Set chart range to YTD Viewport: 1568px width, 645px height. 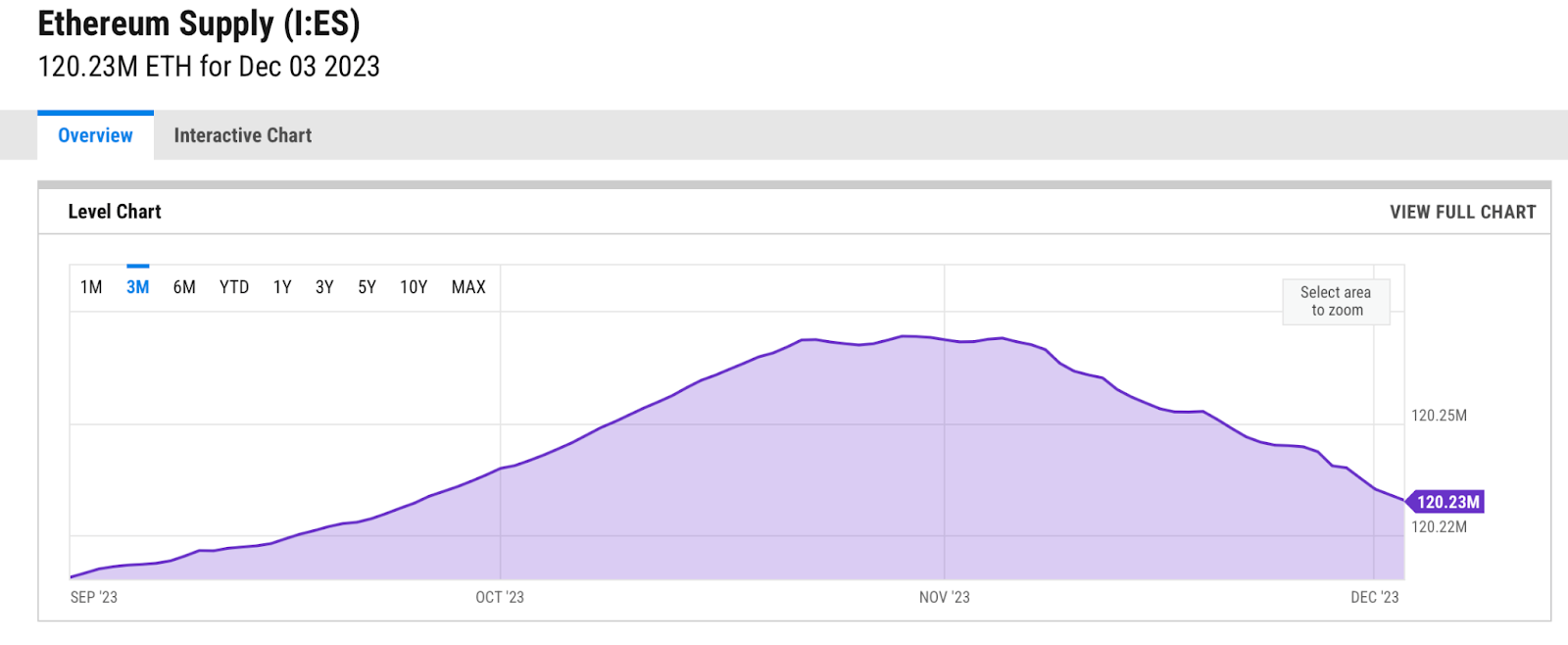tap(234, 287)
